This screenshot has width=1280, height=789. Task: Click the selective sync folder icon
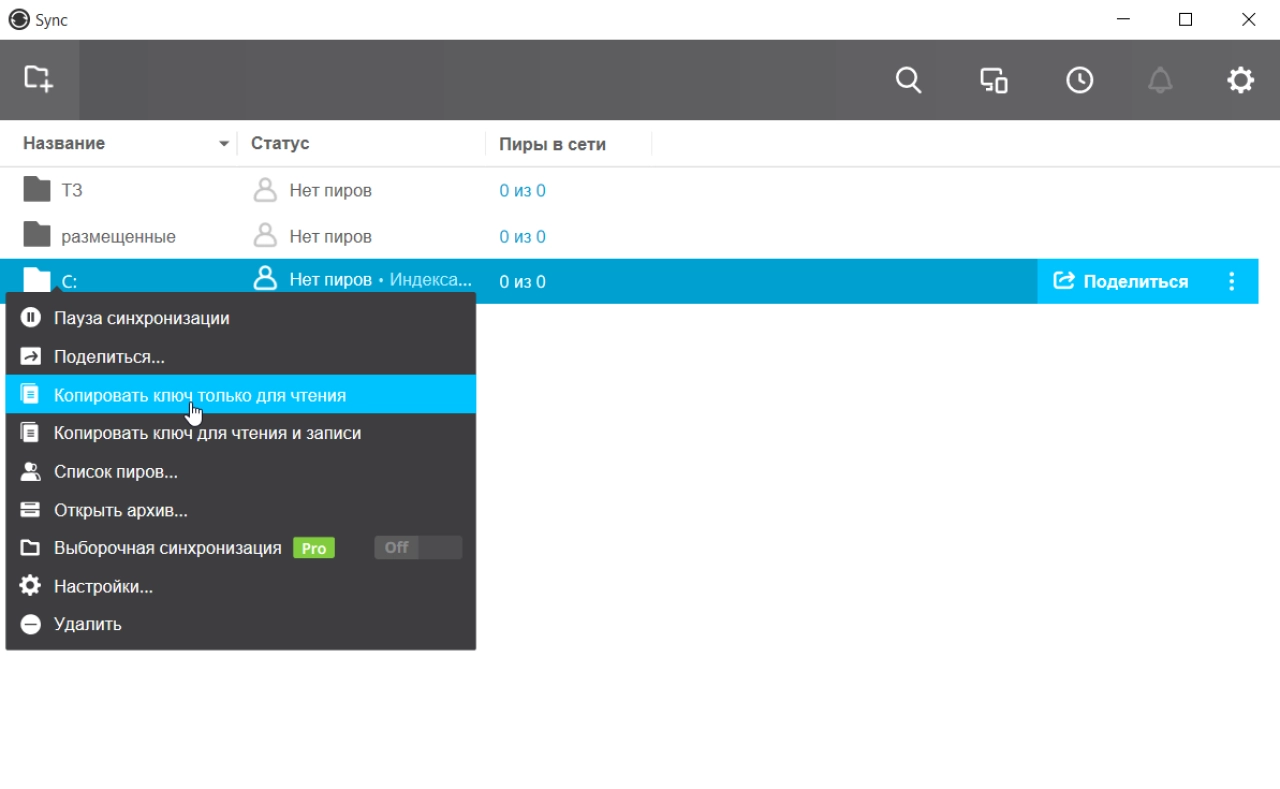coord(30,548)
